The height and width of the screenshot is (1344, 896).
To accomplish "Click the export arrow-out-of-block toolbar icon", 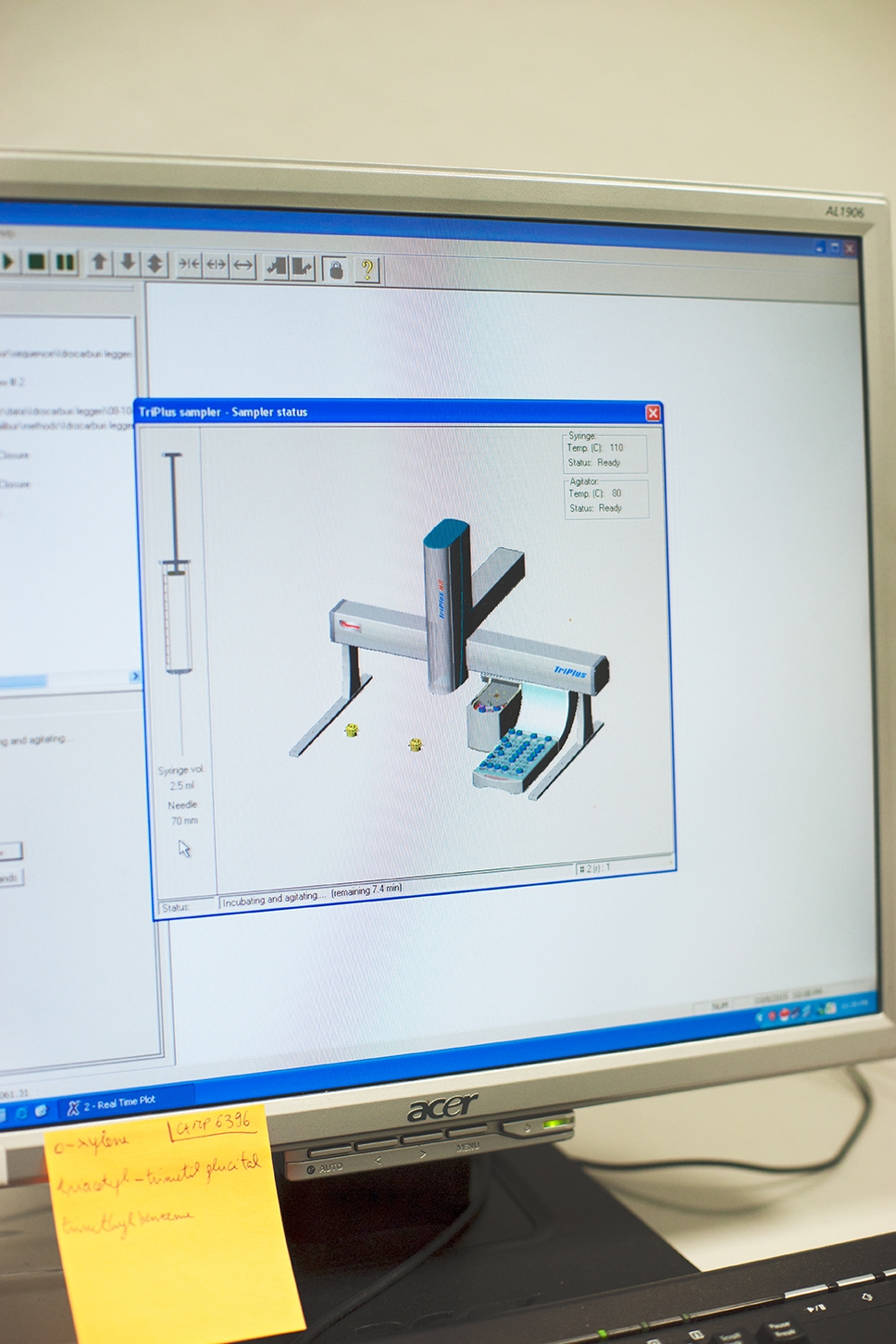I will click(x=303, y=267).
